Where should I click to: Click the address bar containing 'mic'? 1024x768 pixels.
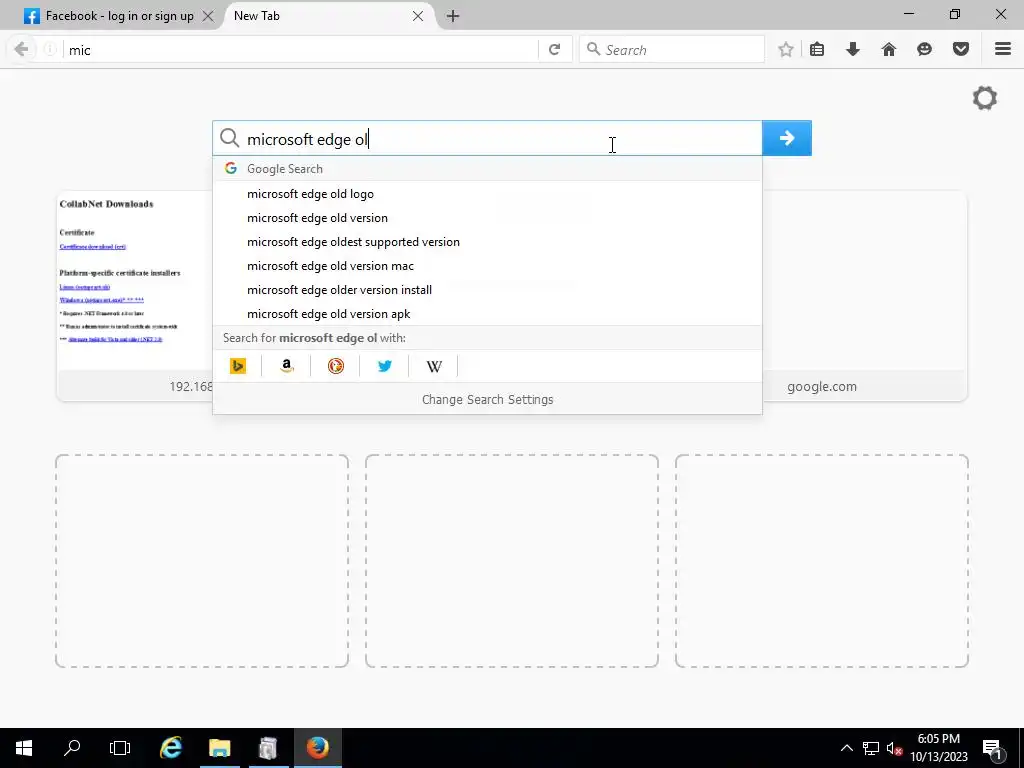(300, 50)
